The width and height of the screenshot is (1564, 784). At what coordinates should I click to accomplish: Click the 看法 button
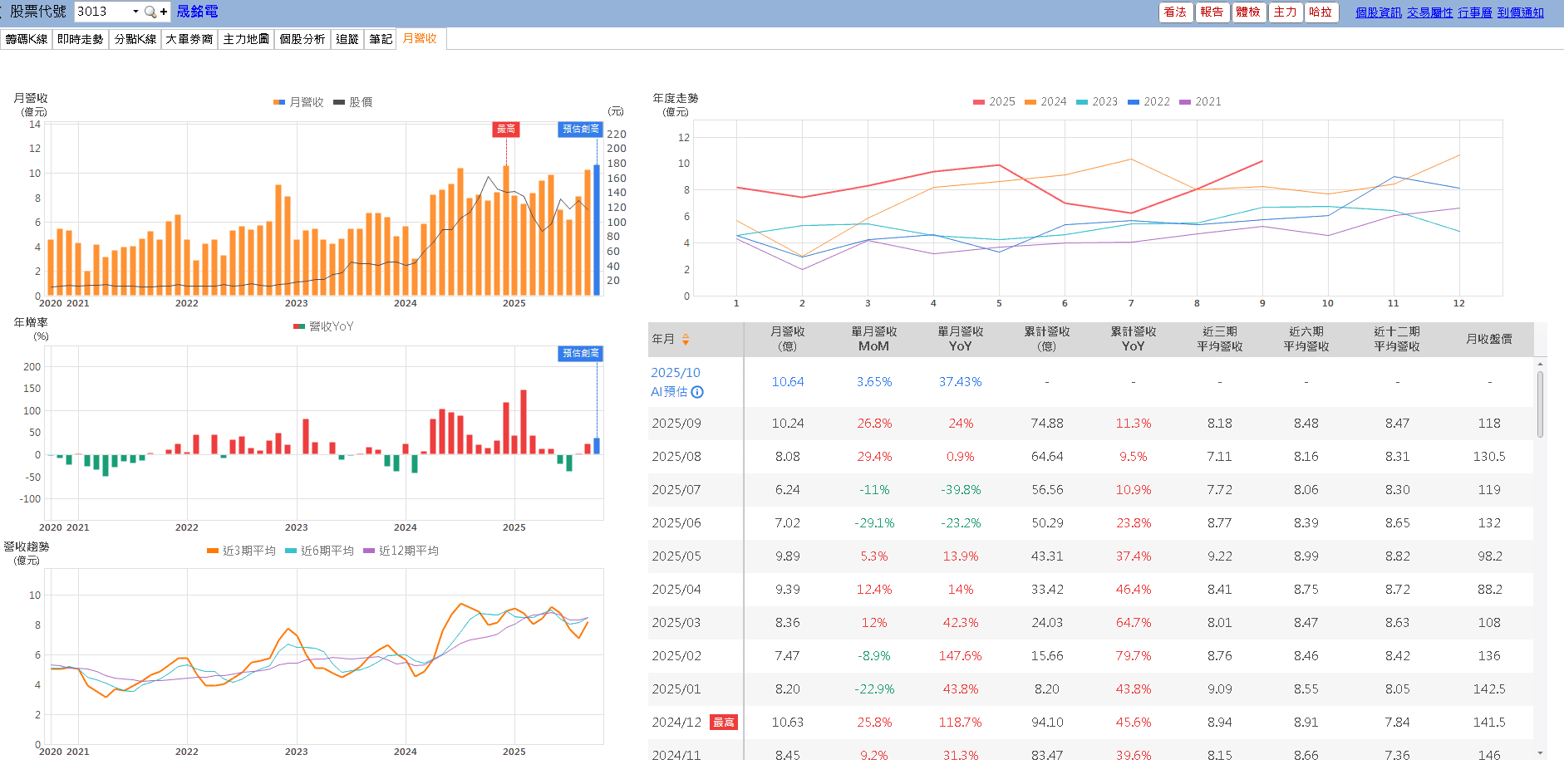[x=1175, y=12]
